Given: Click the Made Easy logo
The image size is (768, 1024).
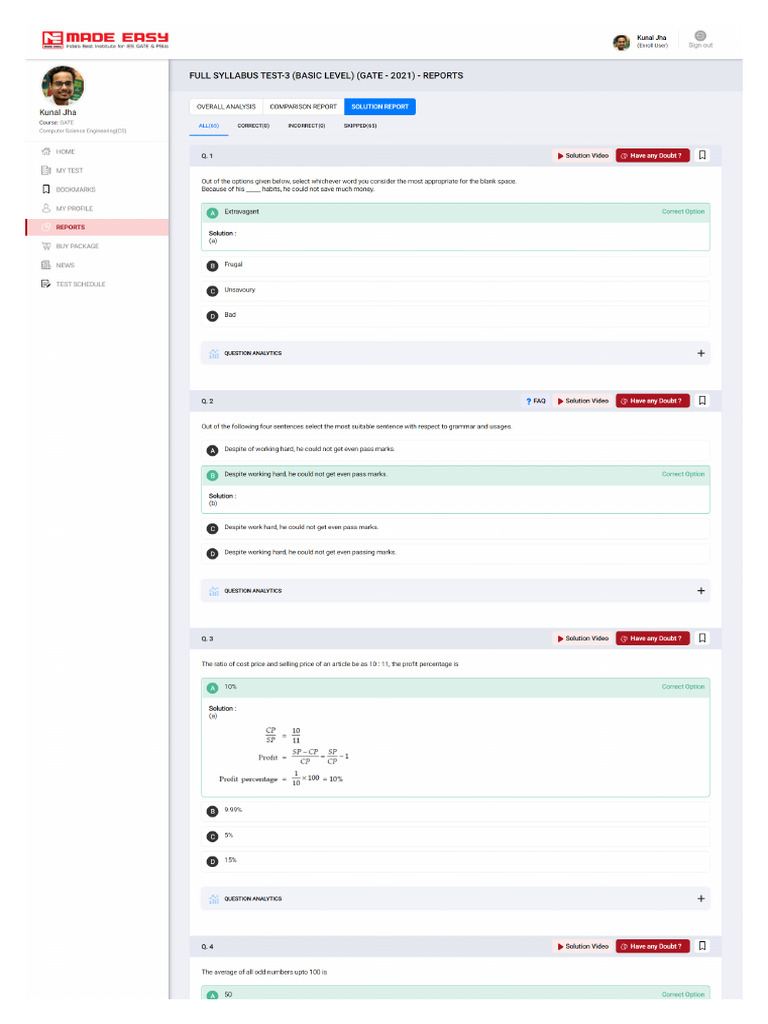Looking at the screenshot, I should [x=105, y=40].
